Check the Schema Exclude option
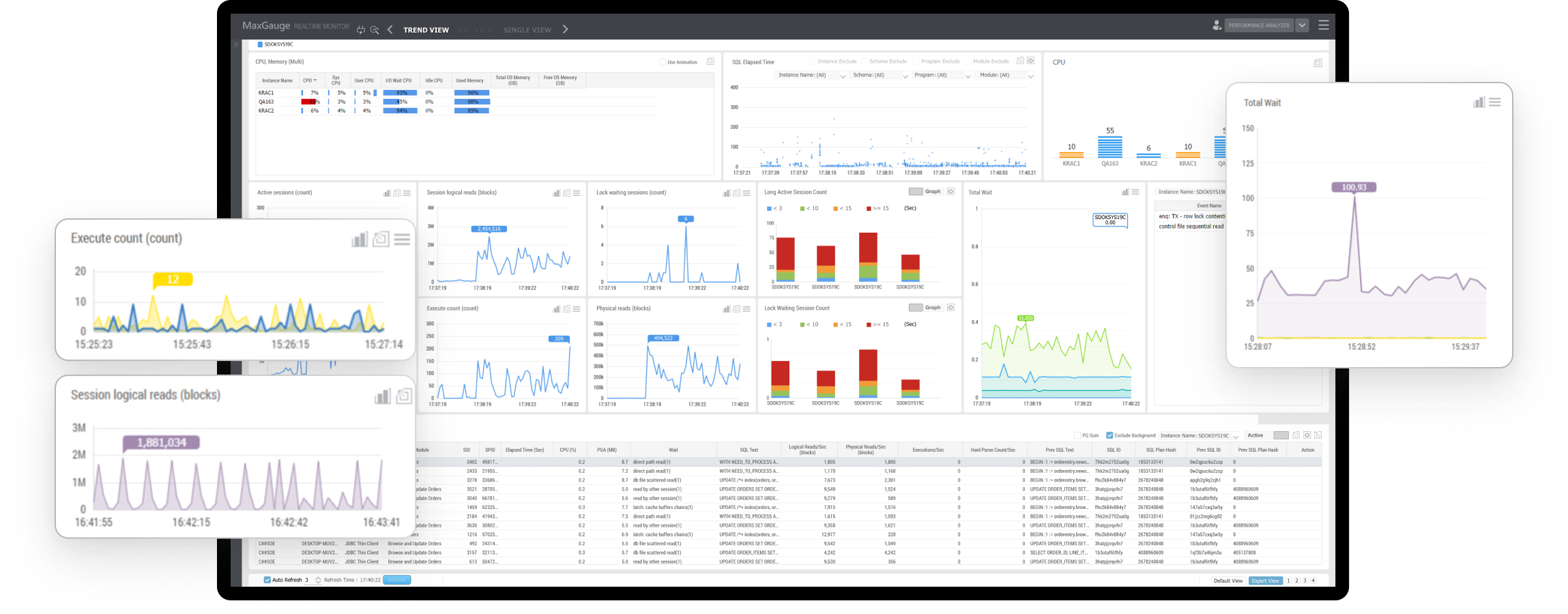This screenshot has width=1568, height=614. coord(865,61)
